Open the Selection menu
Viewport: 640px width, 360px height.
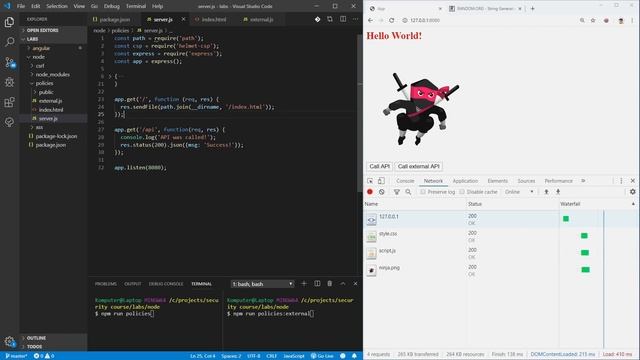click(x=57, y=6)
